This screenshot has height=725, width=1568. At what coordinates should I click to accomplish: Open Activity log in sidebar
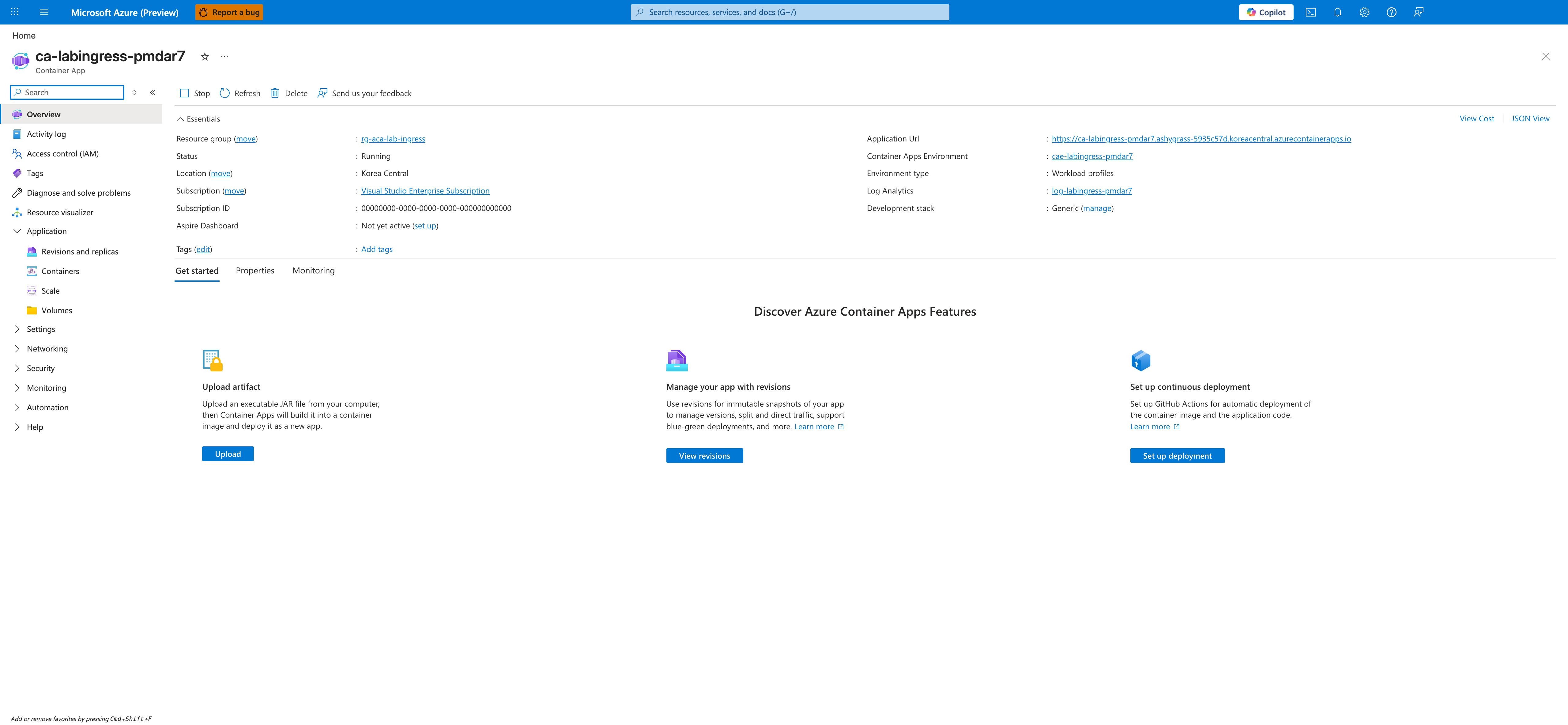click(x=81, y=134)
